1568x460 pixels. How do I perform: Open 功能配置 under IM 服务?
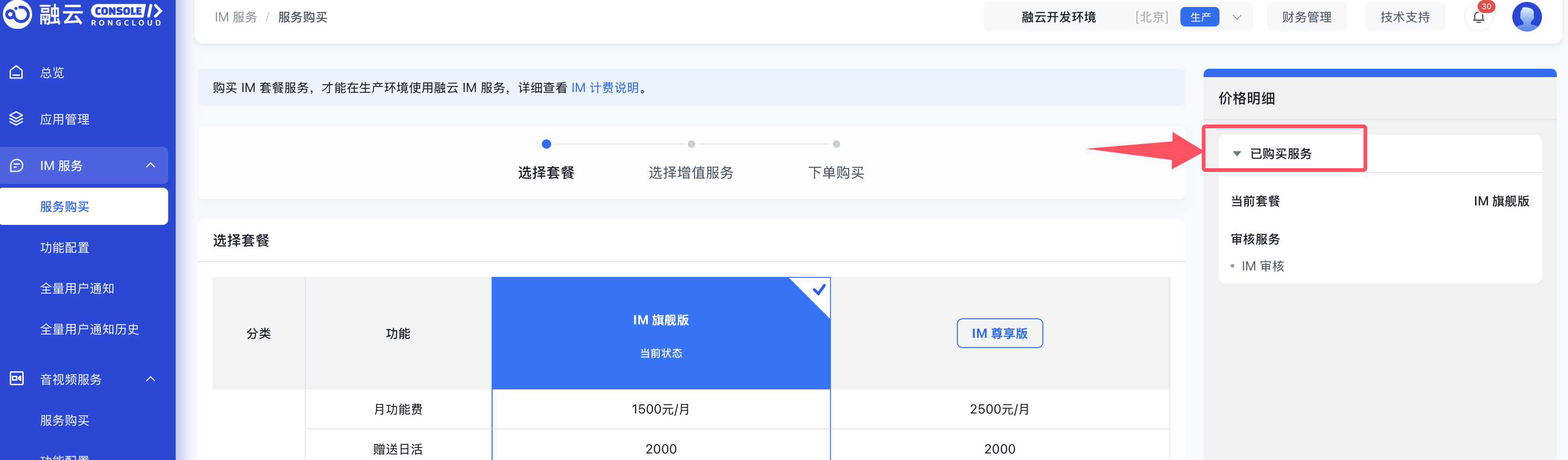pos(65,248)
